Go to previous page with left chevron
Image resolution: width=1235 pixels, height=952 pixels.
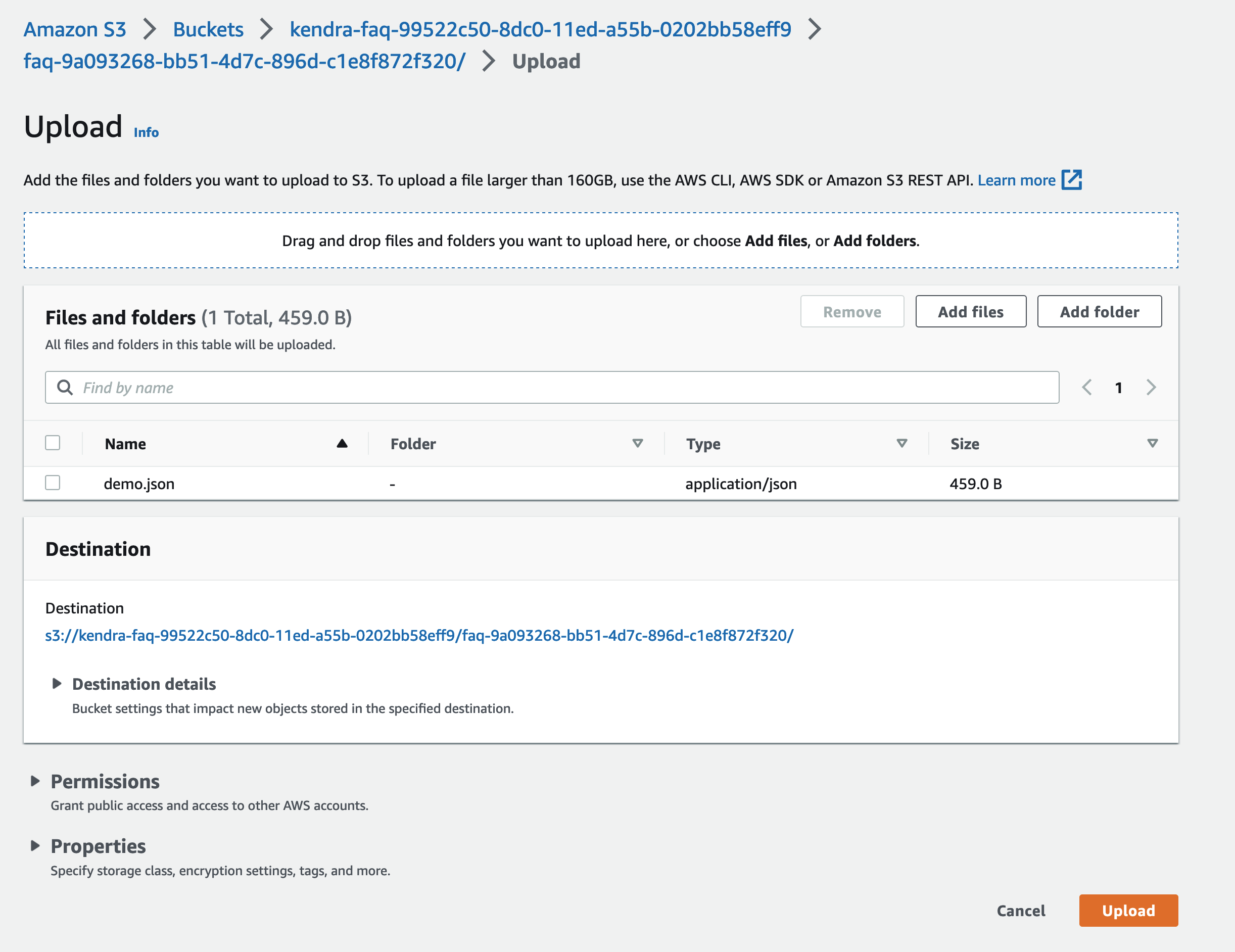[1086, 387]
